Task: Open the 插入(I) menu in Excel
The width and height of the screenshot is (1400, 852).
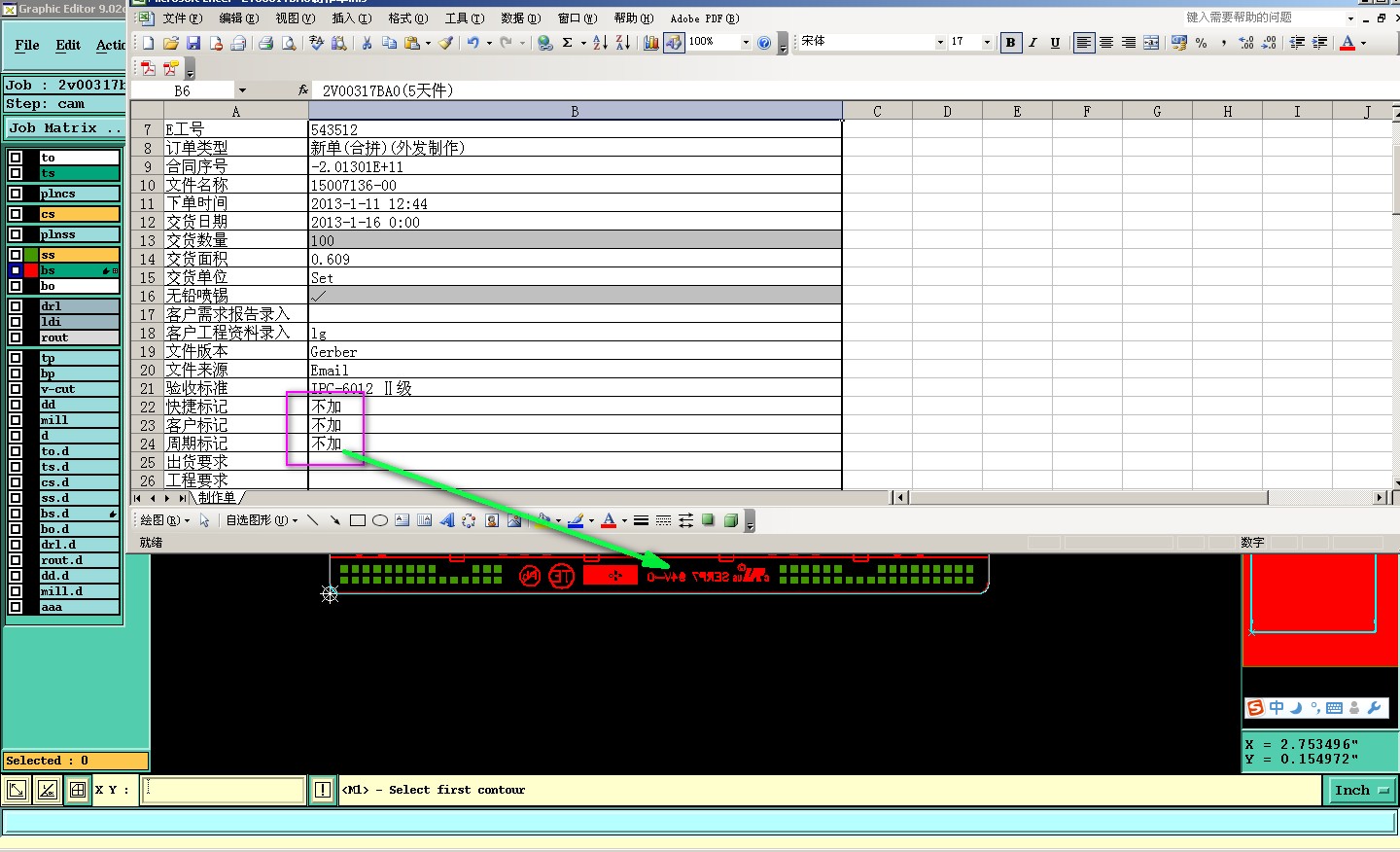Action: 351,18
